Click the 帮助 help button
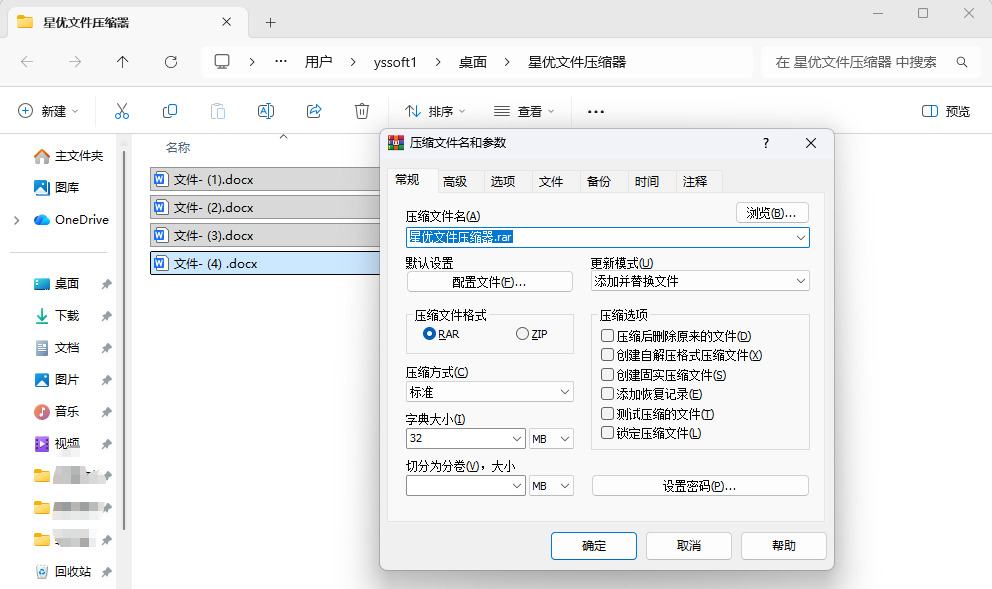 (783, 545)
